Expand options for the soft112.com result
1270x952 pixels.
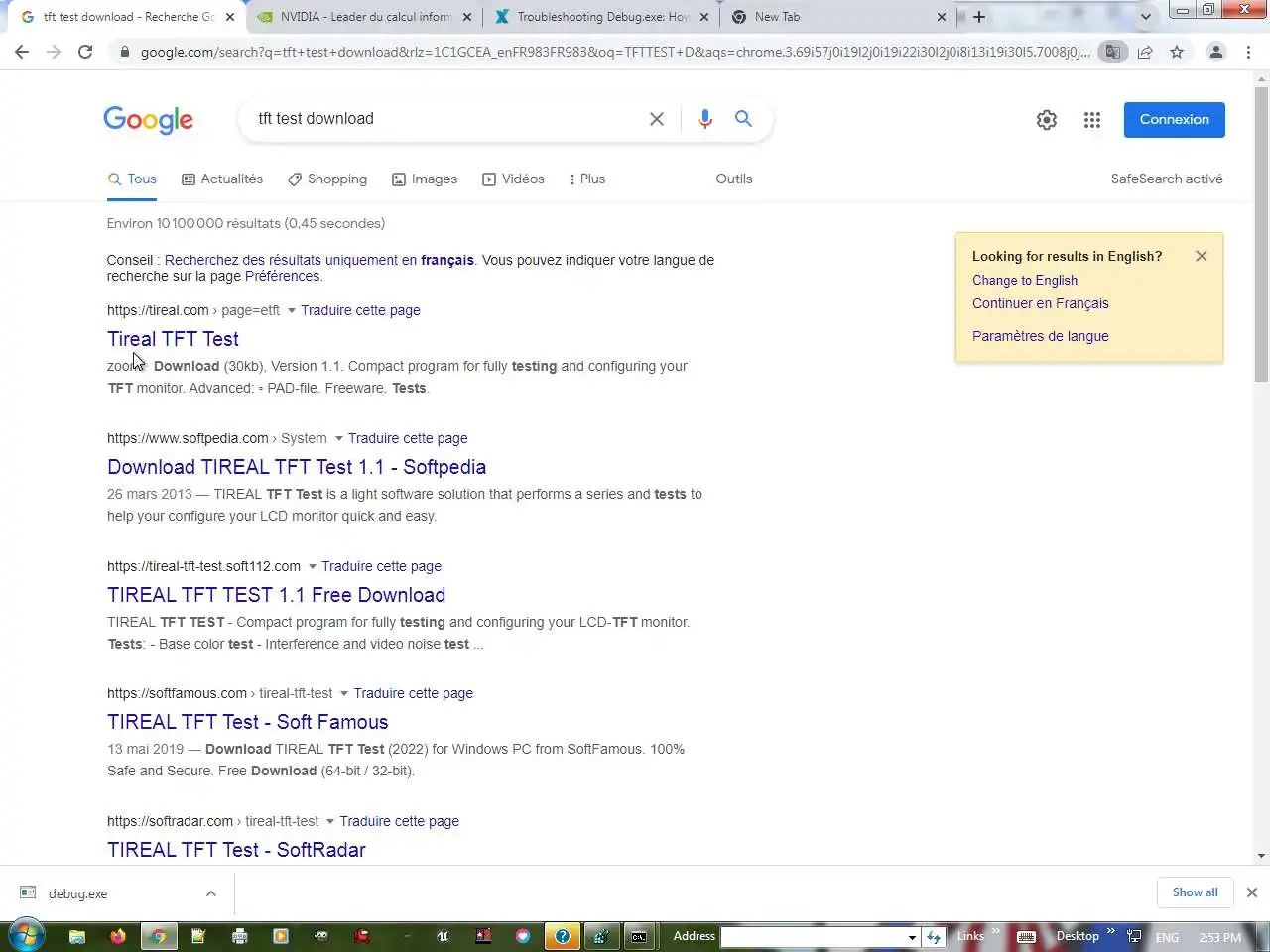(312, 567)
